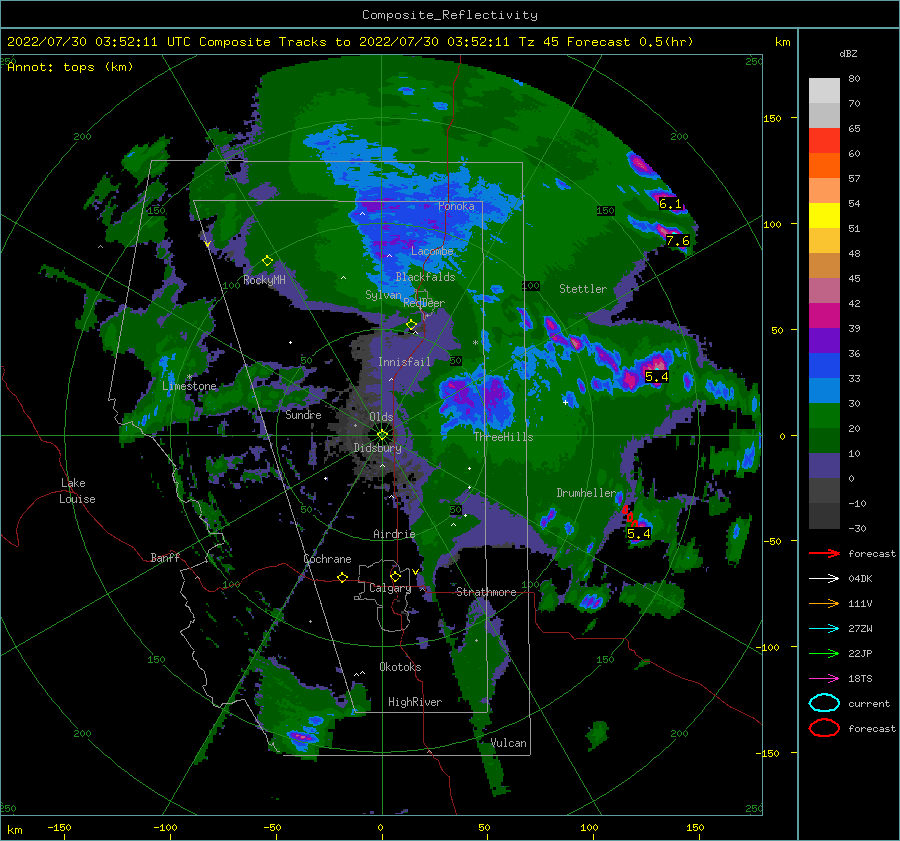The height and width of the screenshot is (841, 900).
Task: Click the Ponoka city label
Action: coord(456,206)
